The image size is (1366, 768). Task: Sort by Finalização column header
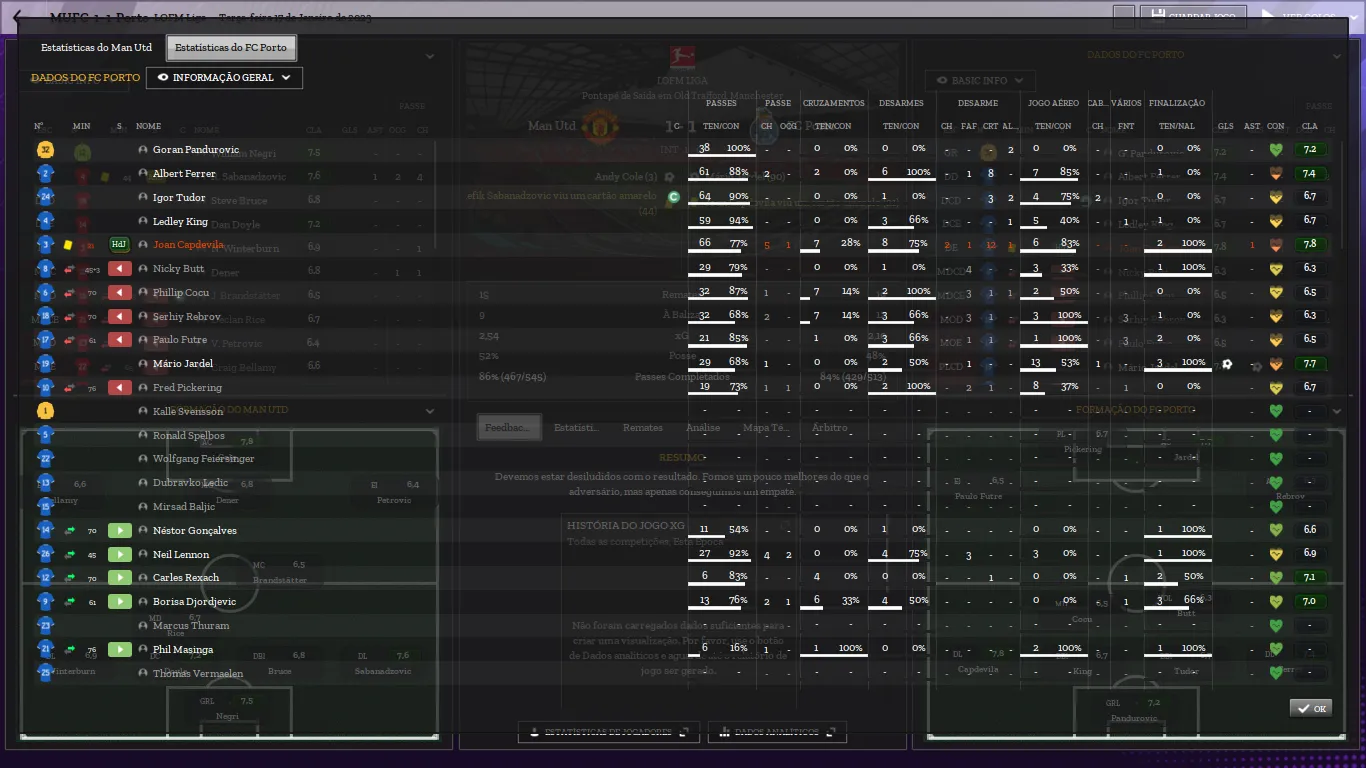1176,103
